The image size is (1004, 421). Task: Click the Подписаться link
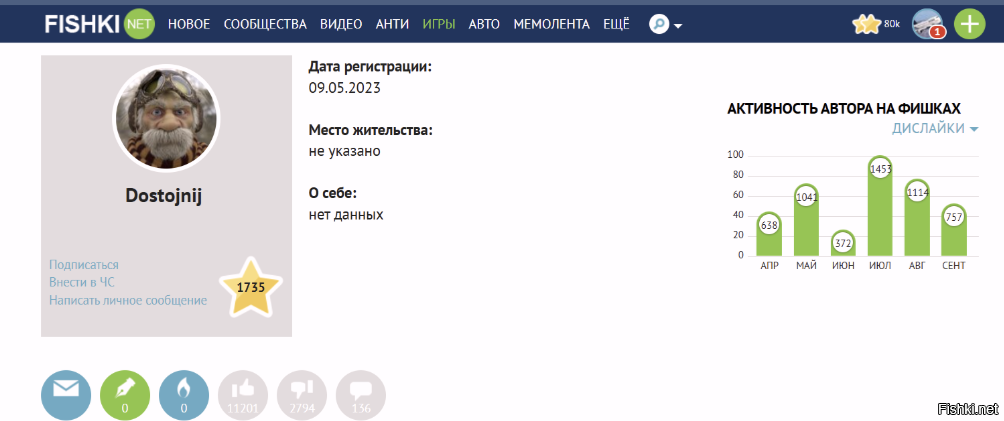[x=84, y=264]
